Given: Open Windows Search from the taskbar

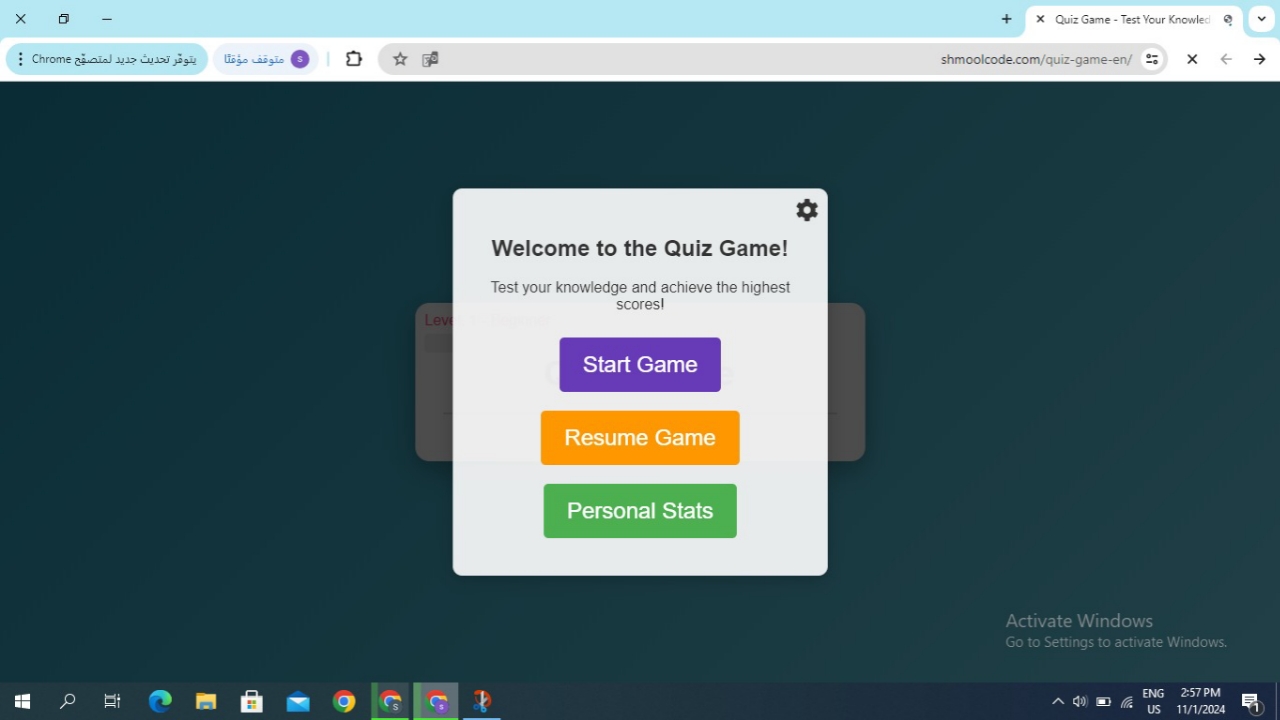Looking at the screenshot, I should click(67, 700).
